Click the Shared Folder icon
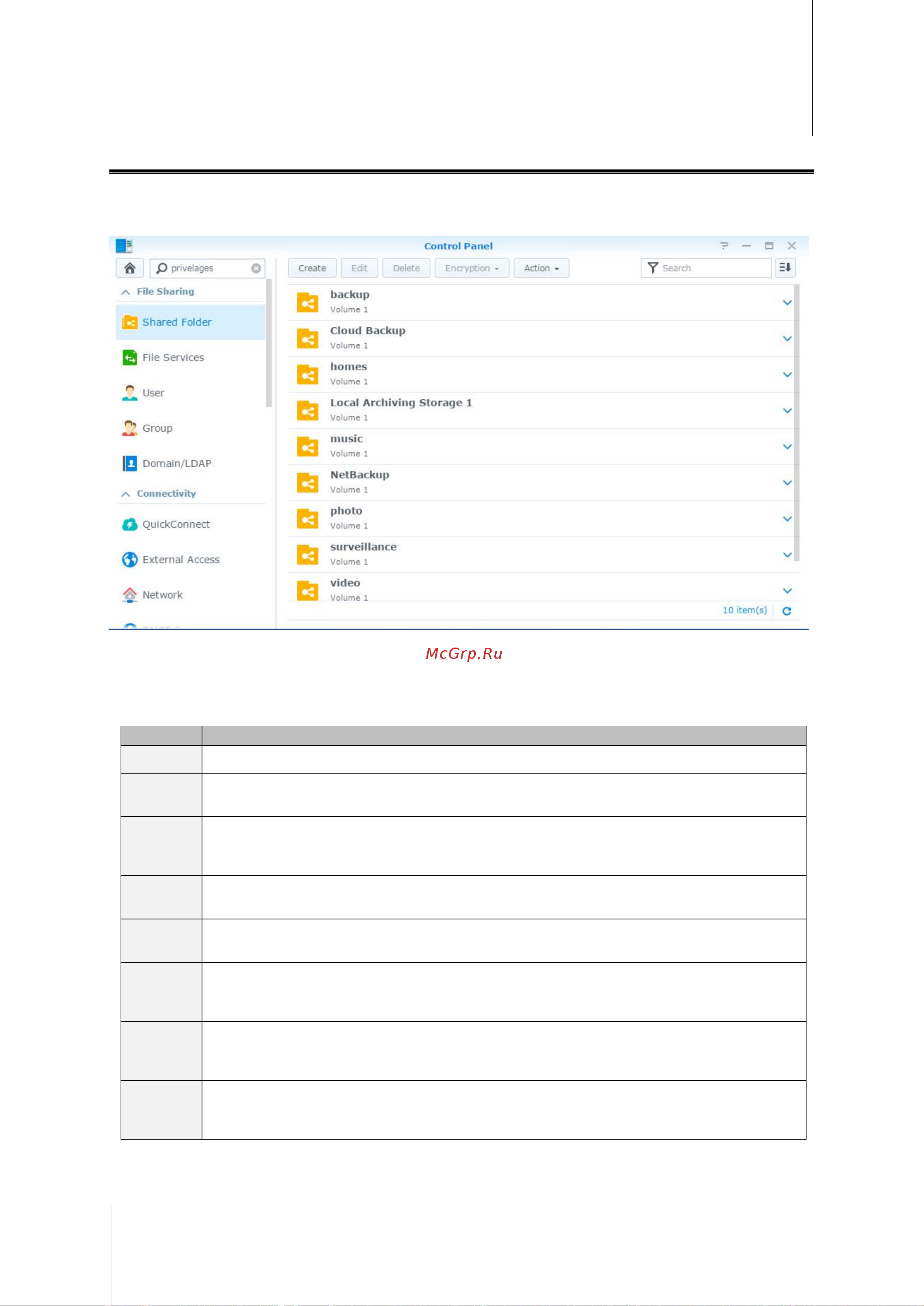The width and height of the screenshot is (924, 1306). pos(130,323)
